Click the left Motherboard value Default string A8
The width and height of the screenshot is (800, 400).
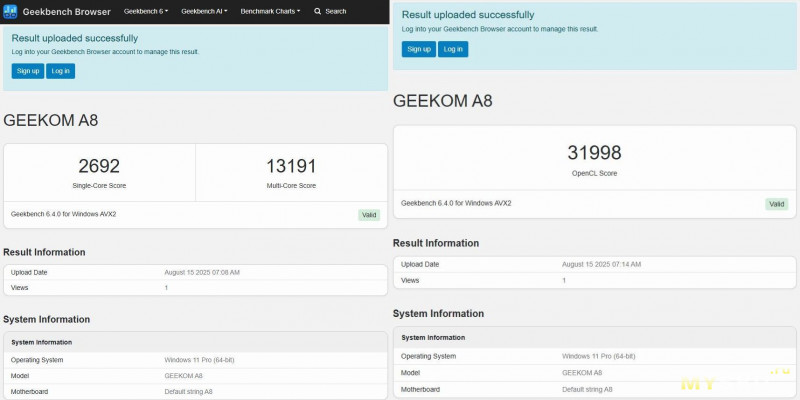[188, 392]
